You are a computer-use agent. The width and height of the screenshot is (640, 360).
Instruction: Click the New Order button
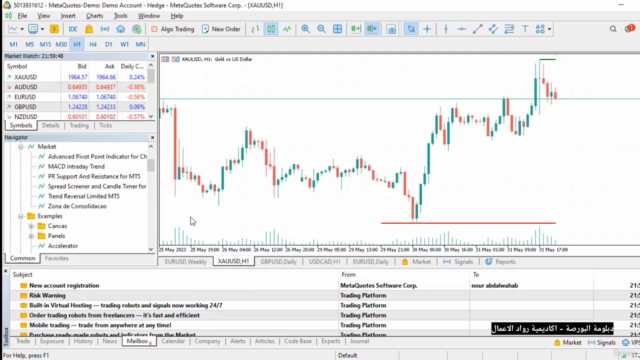coord(221,29)
